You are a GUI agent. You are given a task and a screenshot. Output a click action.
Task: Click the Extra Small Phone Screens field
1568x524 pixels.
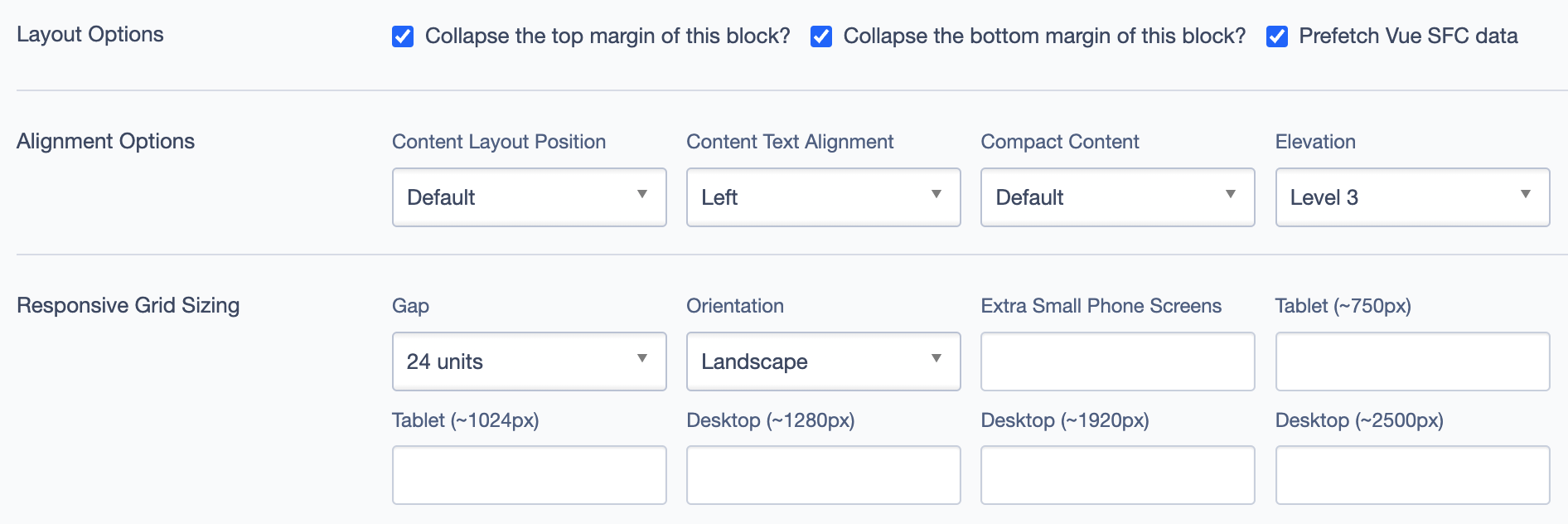1117,361
